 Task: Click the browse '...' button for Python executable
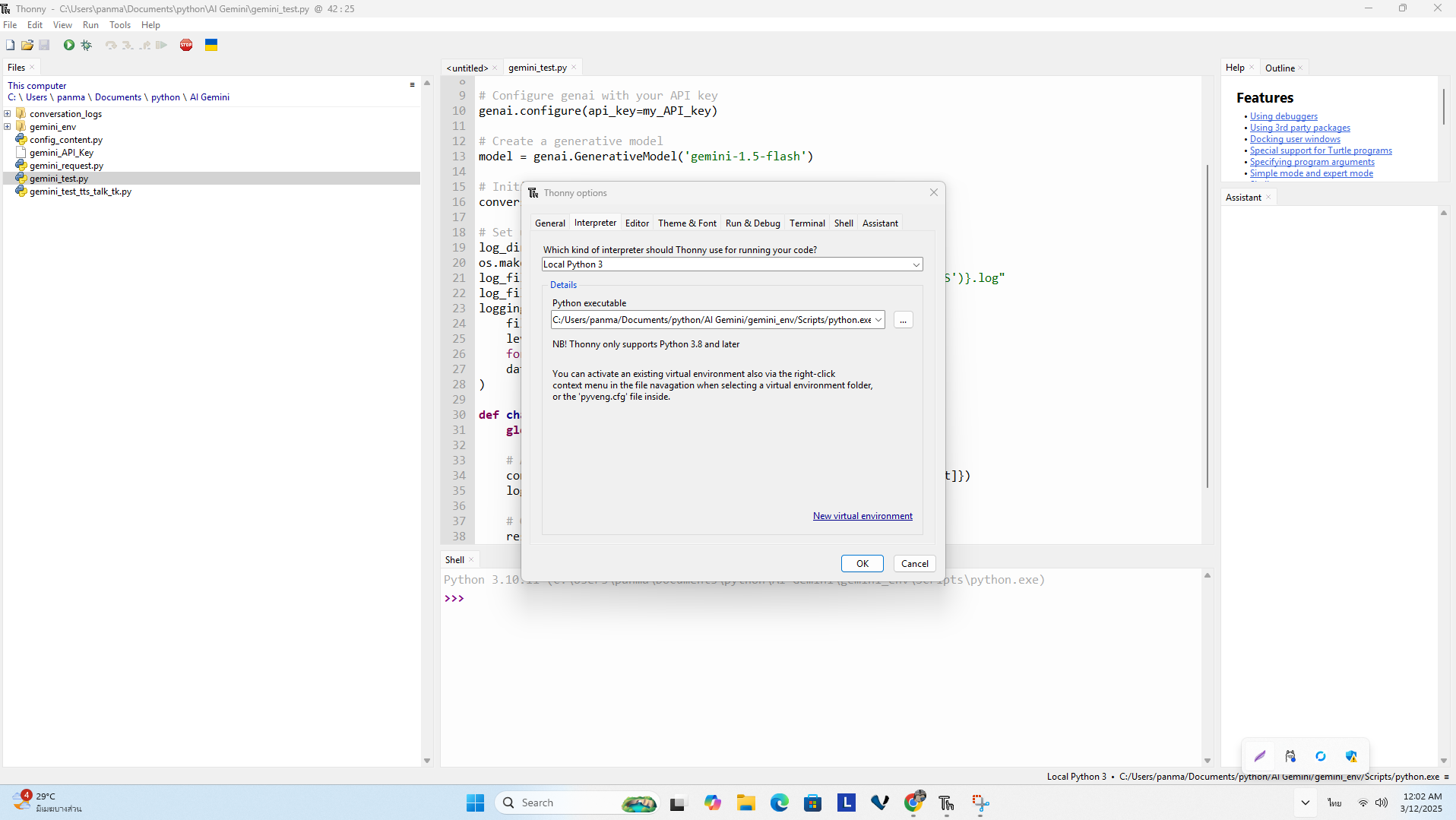click(903, 320)
